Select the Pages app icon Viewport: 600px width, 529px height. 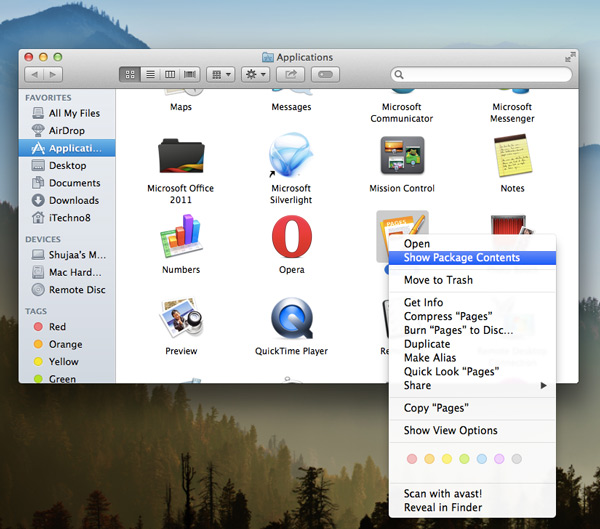(x=402, y=224)
